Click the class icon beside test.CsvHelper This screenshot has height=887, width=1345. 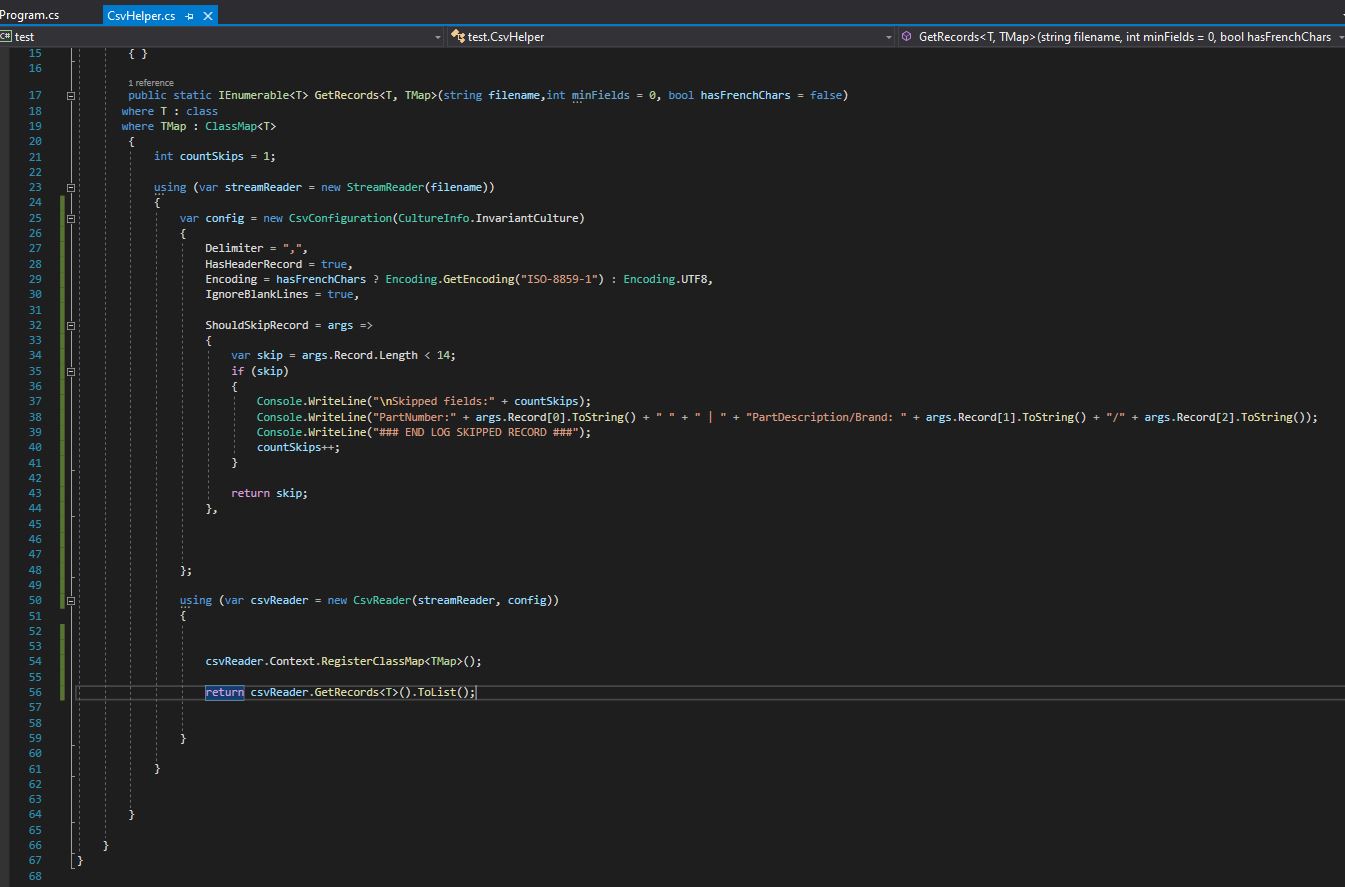pyautogui.click(x=458, y=36)
